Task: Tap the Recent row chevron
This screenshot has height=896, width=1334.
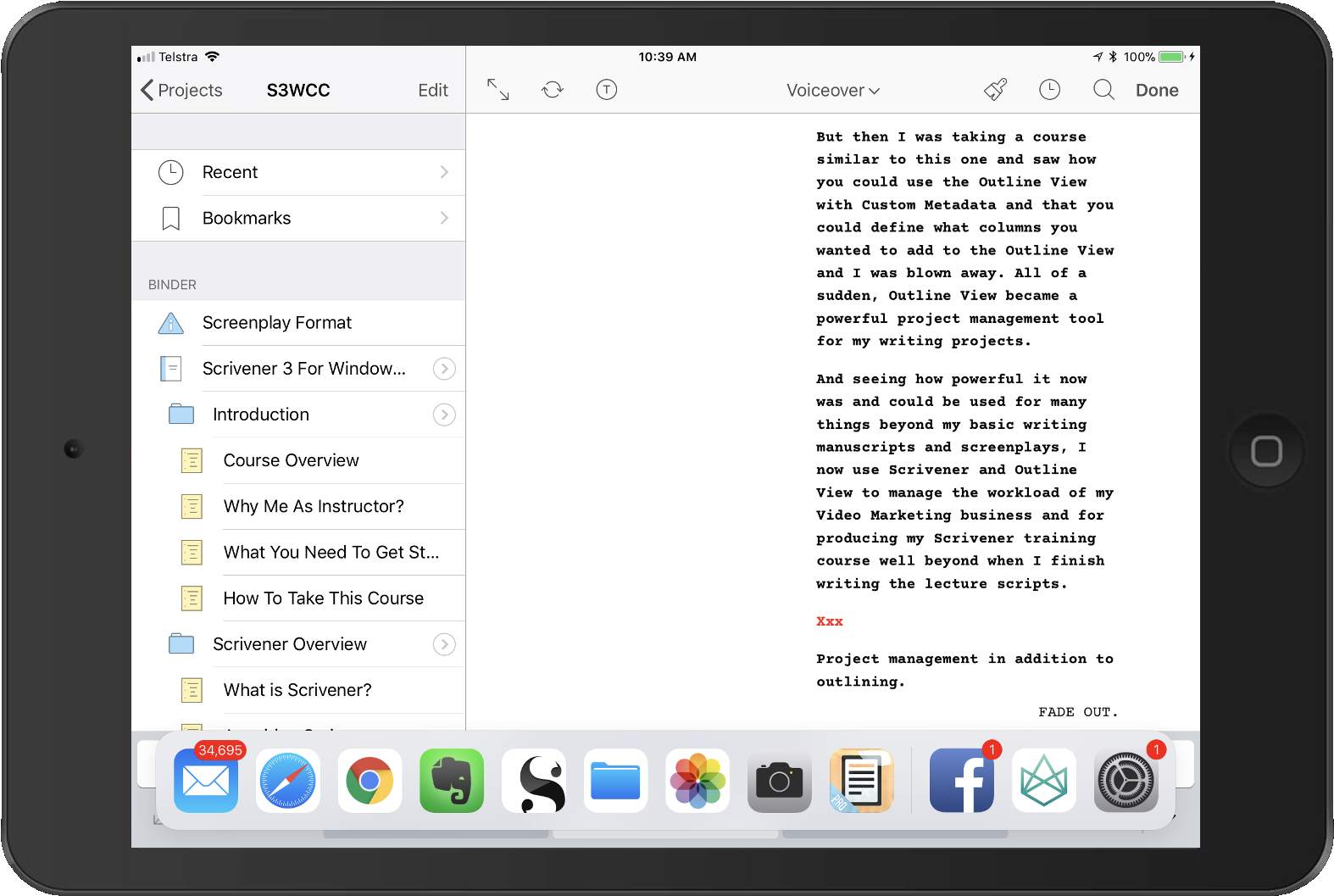Action: [444, 172]
